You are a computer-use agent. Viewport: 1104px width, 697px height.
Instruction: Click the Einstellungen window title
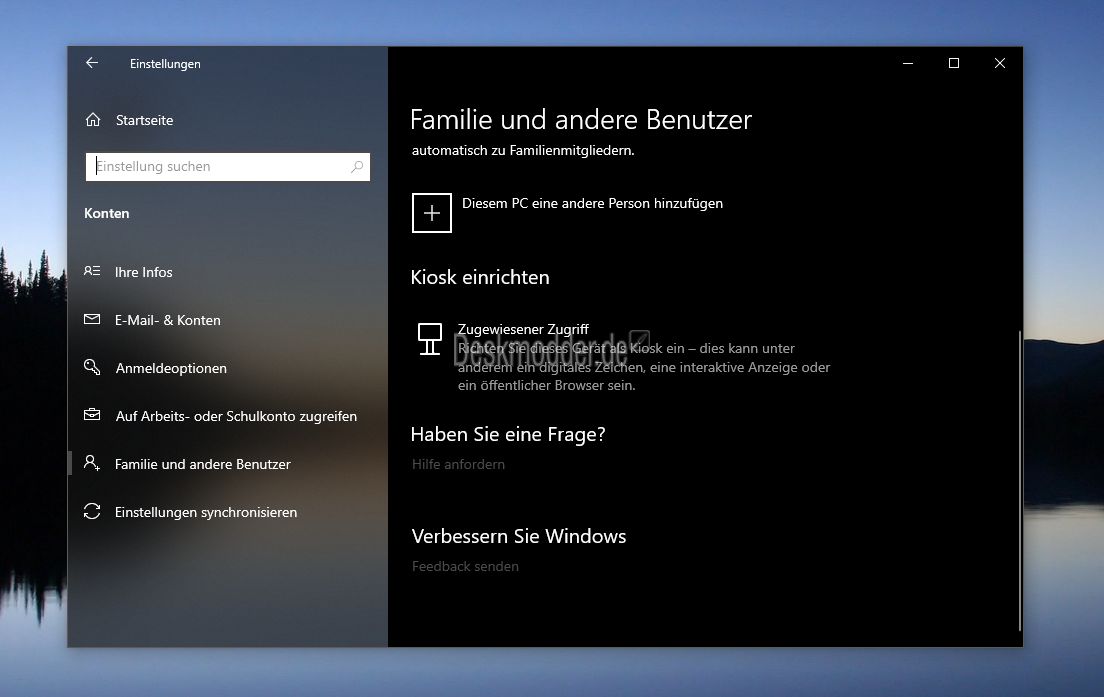(x=165, y=64)
